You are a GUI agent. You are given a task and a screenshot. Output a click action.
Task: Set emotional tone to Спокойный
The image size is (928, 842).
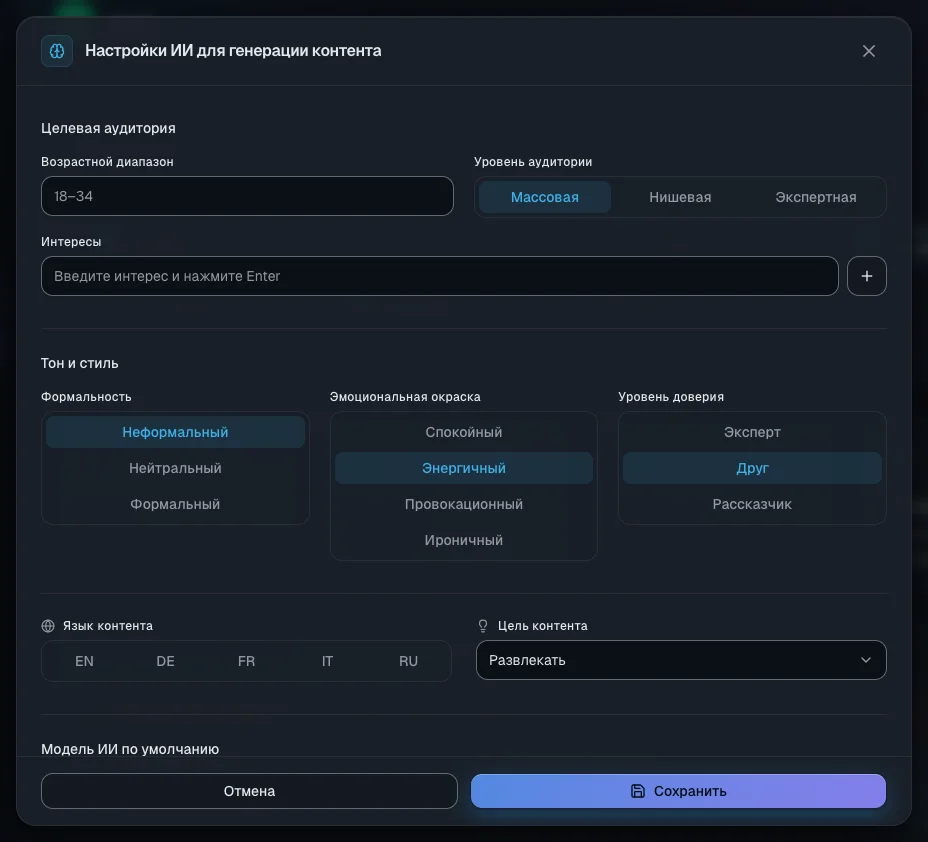coord(463,432)
